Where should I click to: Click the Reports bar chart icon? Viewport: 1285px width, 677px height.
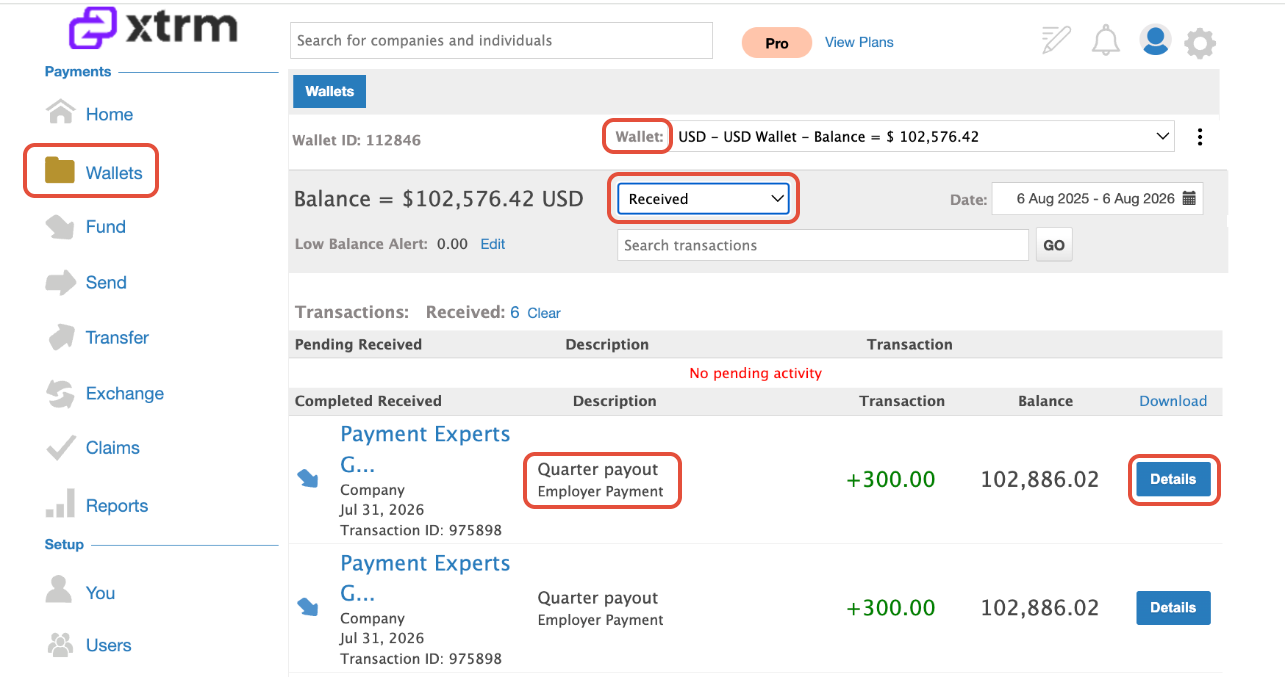[61, 504]
